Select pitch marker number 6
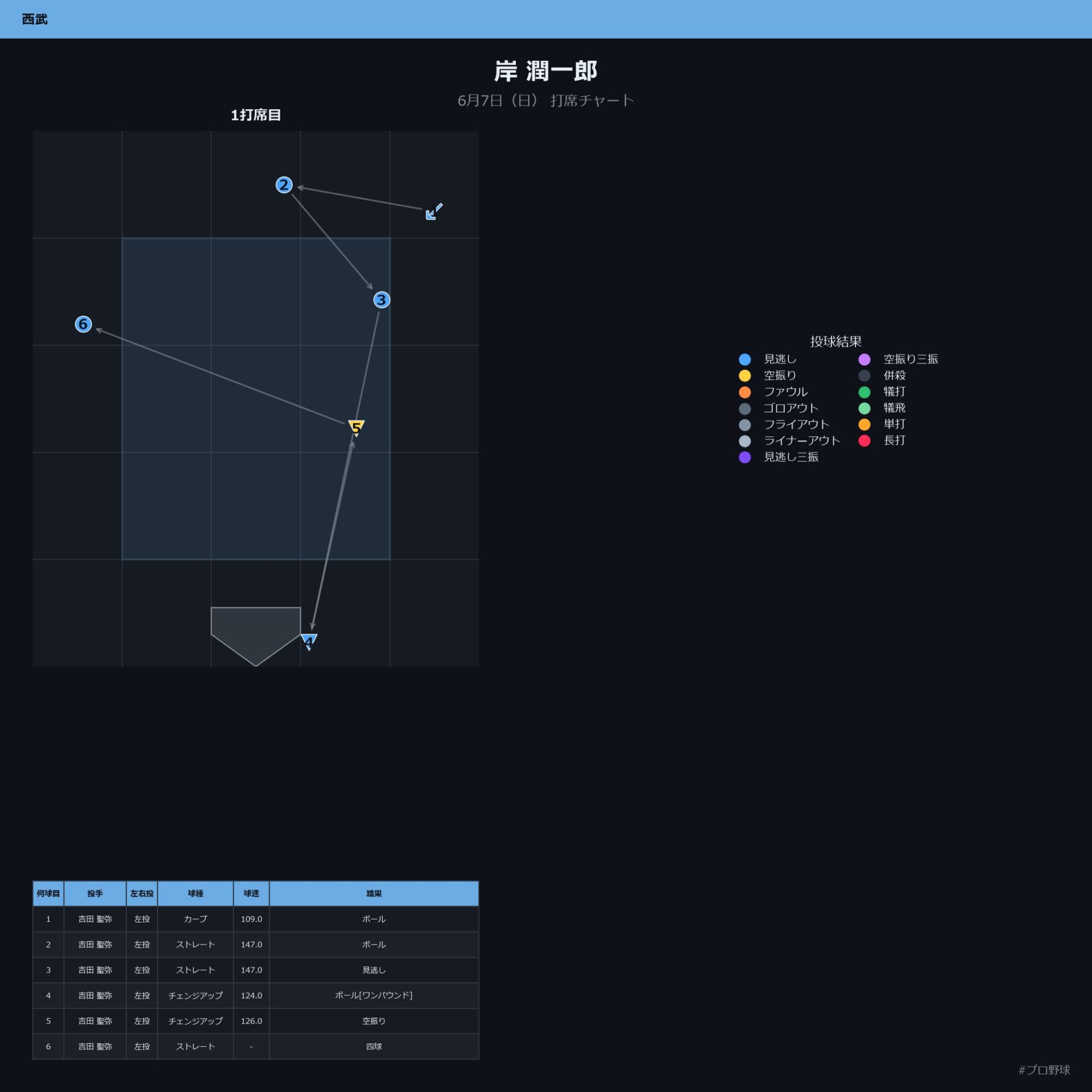Image resolution: width=1092 pixels, height=1092 pixels. tap(84, 324)
